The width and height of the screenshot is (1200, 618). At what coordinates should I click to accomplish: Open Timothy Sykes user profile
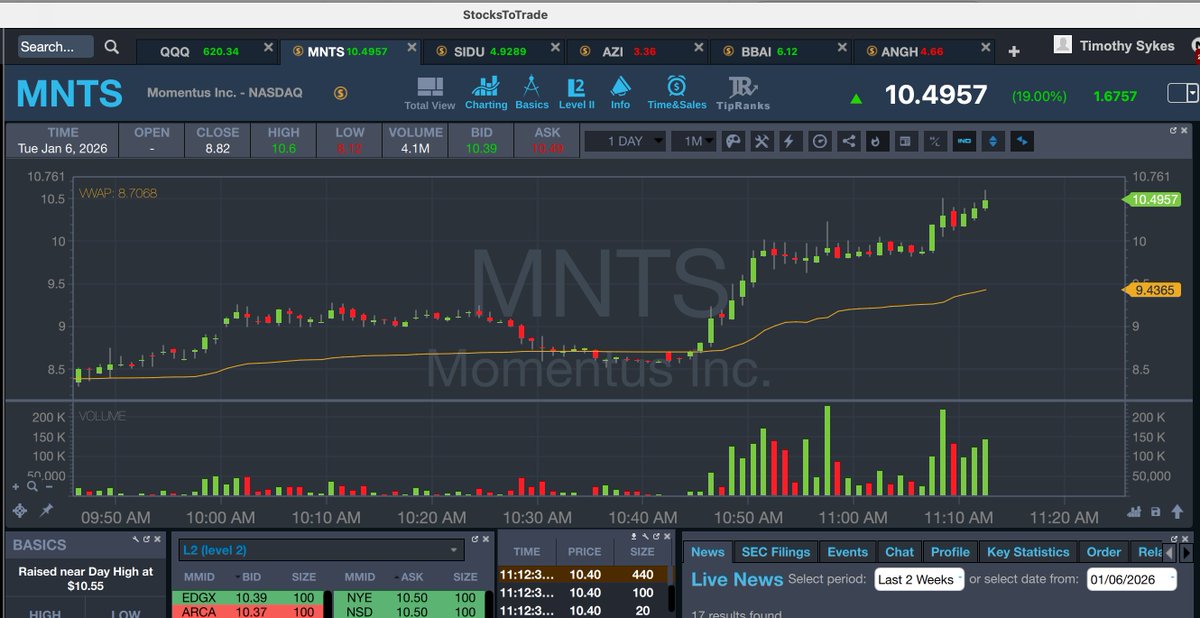click(x=1114, y=45)
